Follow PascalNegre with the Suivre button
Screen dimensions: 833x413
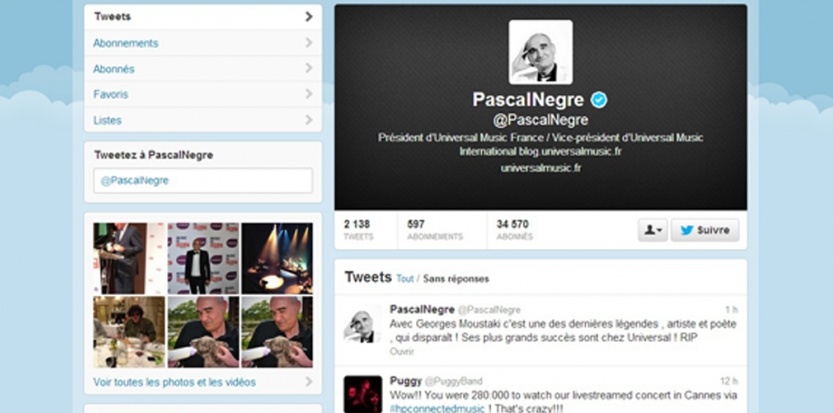click(x=704, y=230)
